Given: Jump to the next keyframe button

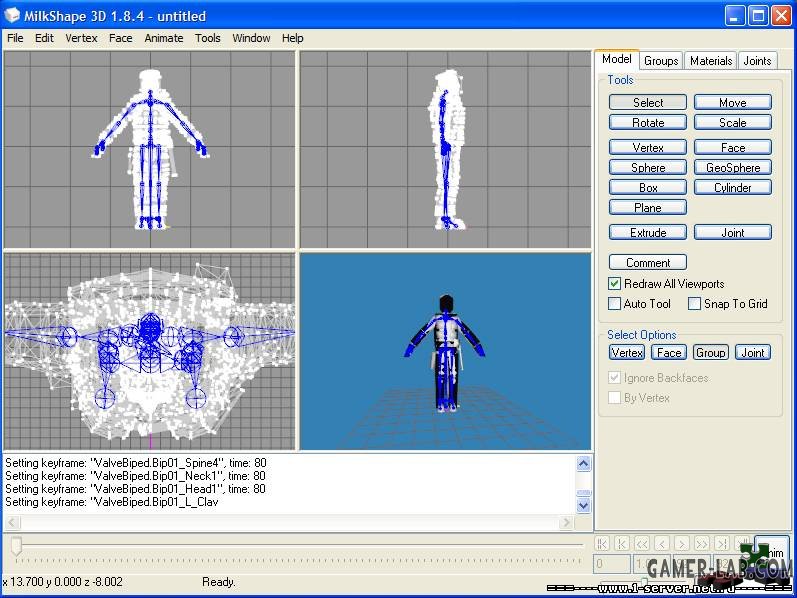Looking at the screenshot, I should pyautogui.click(x=722, y=544).
